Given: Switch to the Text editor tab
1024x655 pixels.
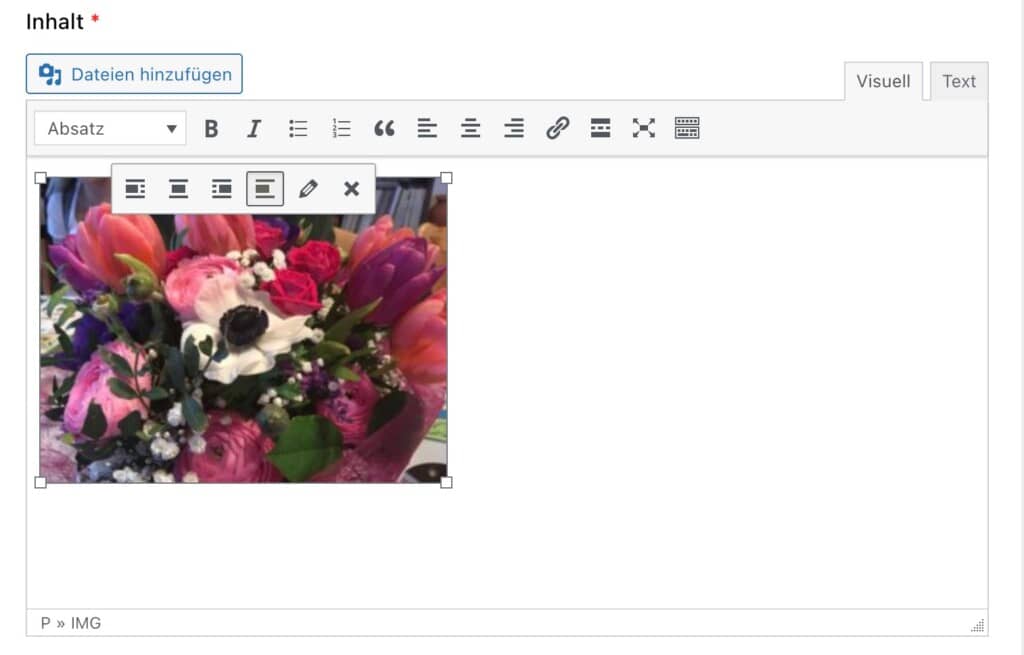Looking at the screenshot, I should (959, 82).
